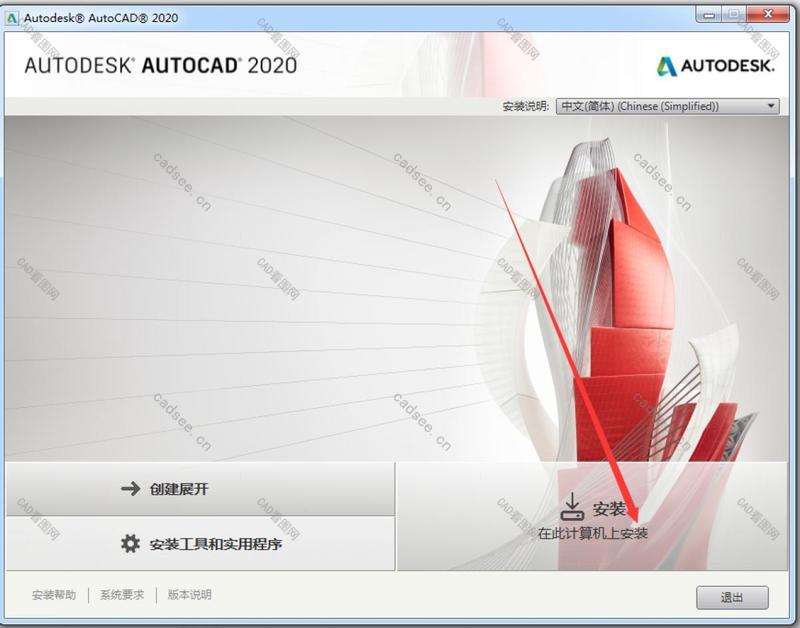Click the Exit button (退出)

click(x=732, y=597)
